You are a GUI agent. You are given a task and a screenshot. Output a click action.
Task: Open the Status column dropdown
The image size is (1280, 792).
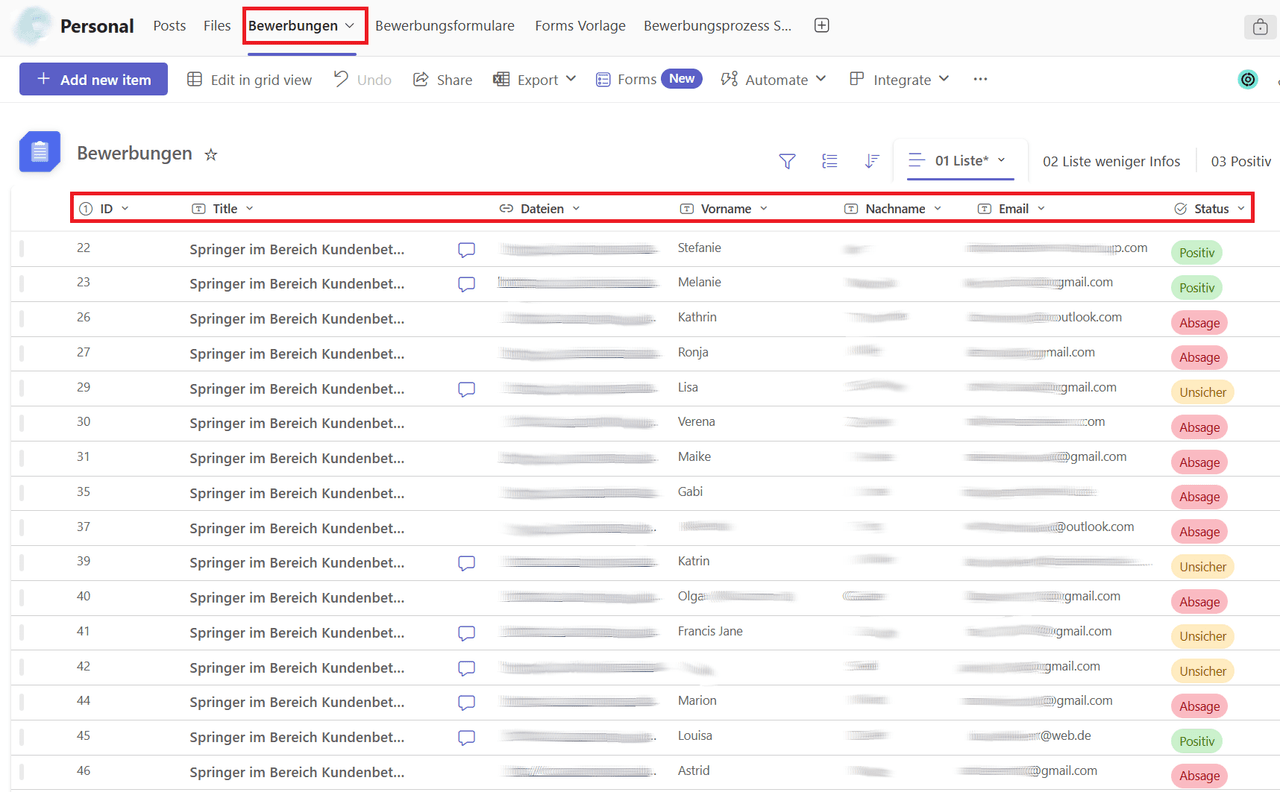click(x=1241, y=208)
